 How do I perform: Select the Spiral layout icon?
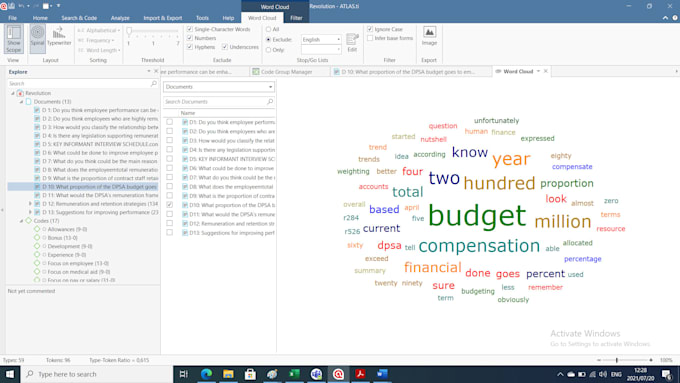37,39
